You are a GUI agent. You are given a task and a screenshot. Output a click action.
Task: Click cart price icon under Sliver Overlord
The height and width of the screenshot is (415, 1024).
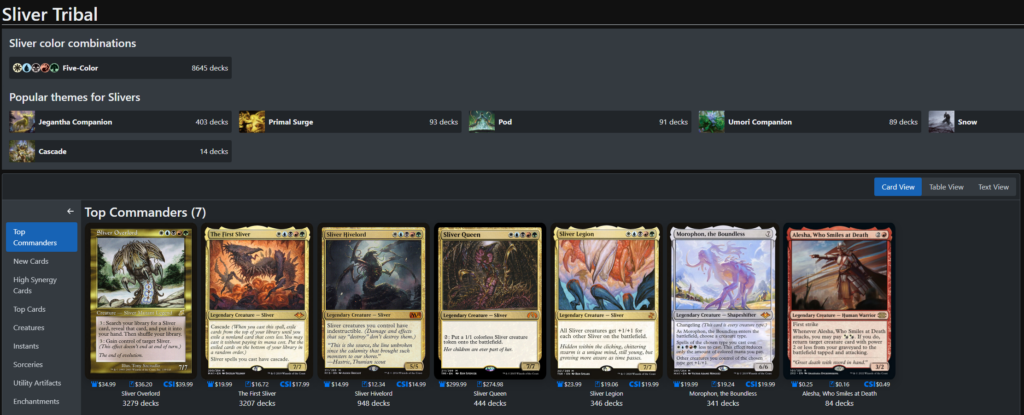tap(94, 384)
